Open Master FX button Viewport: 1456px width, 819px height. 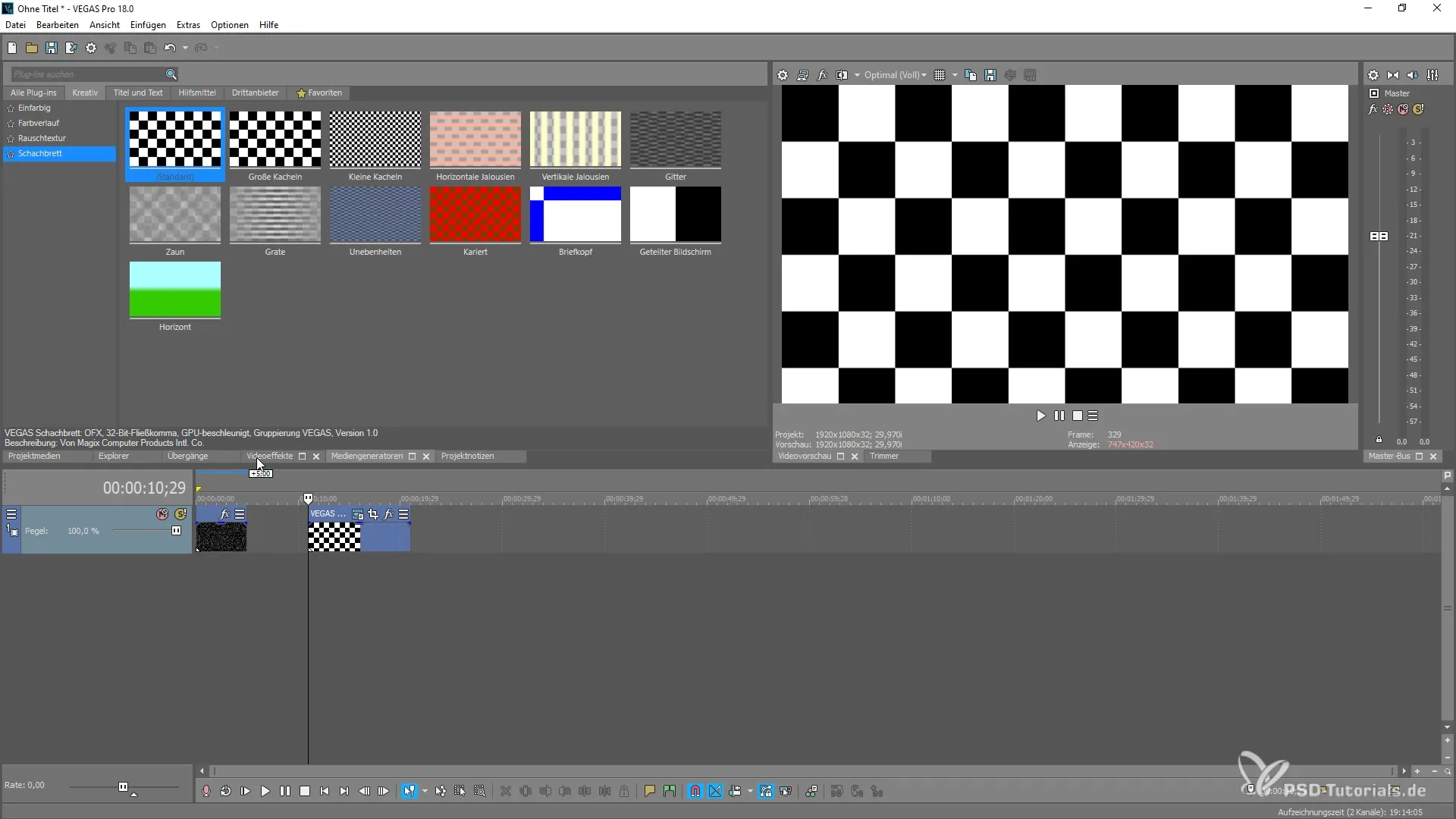pyautogui.click(x=1373, y=109)
